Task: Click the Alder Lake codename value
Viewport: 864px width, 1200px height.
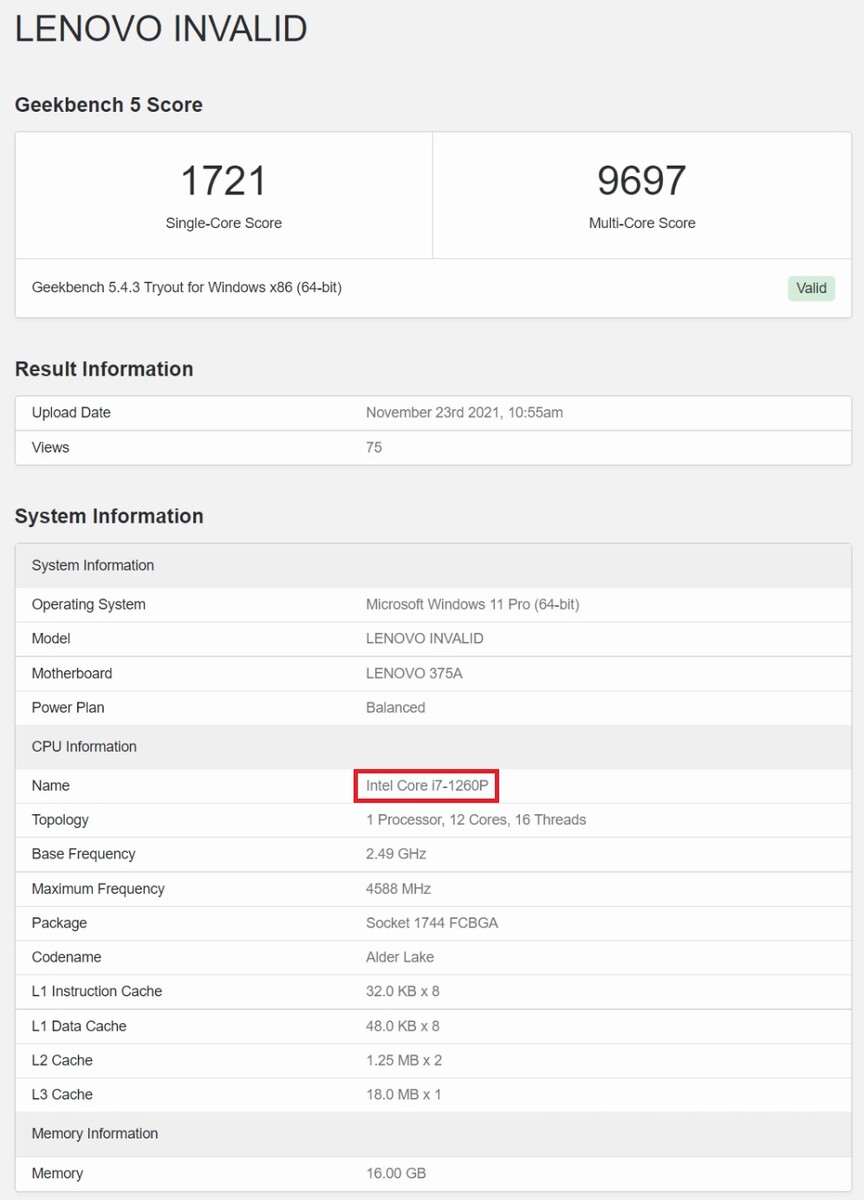Action: [400, 957]
